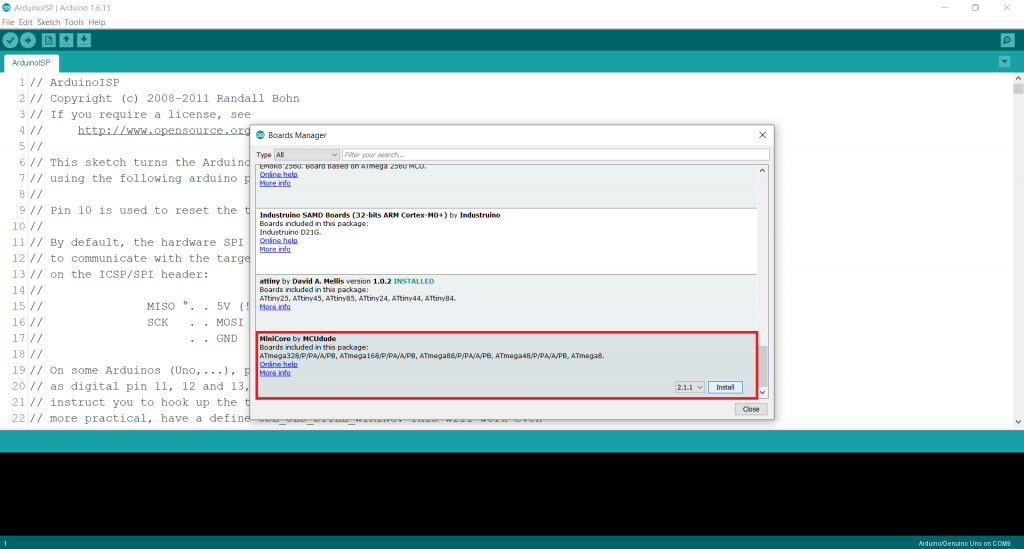Click the INSTALLED label on attiny
Screen dimensions: 1024x549
[413, 281]
